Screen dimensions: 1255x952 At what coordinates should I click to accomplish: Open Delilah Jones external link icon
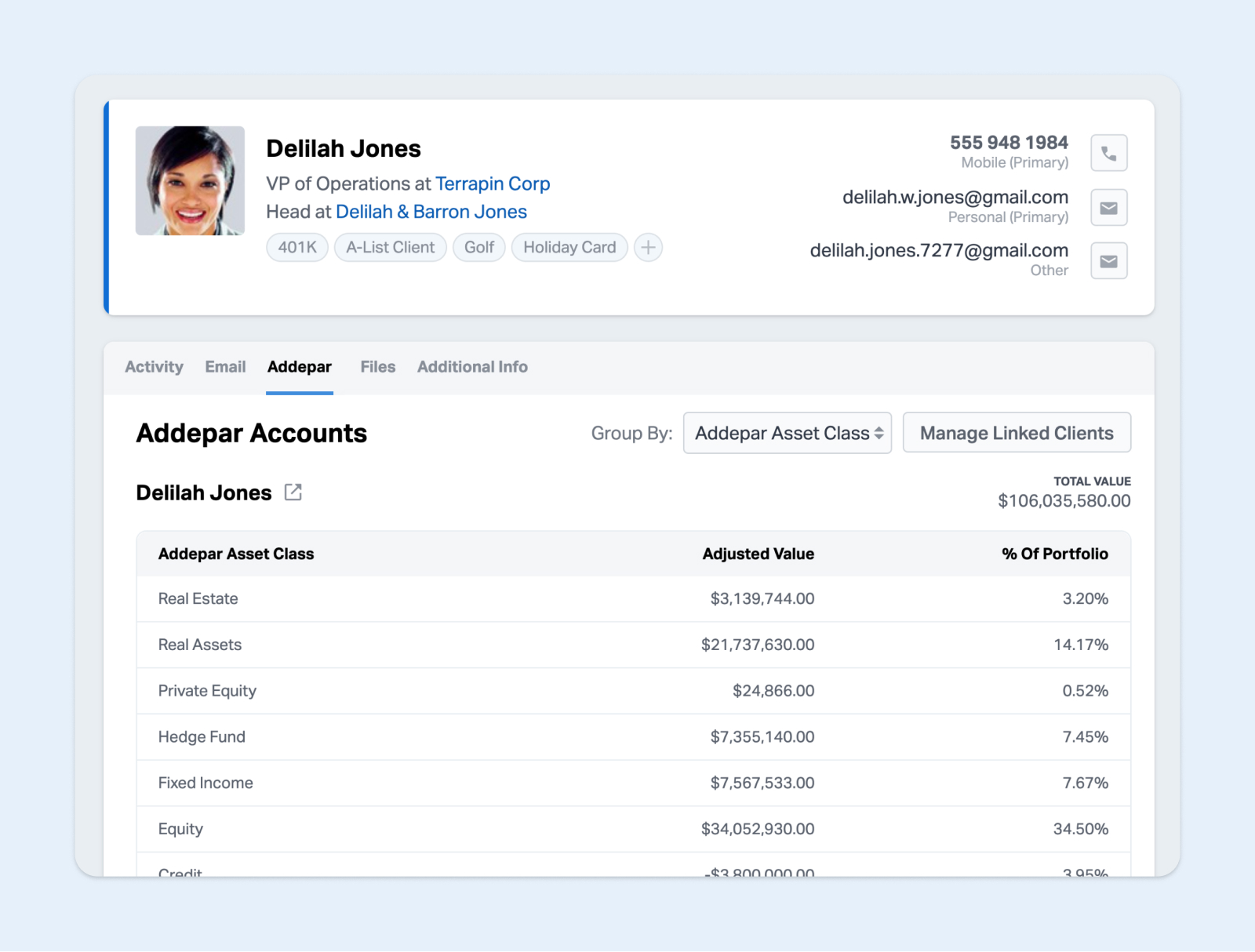[x=293, y=492]
